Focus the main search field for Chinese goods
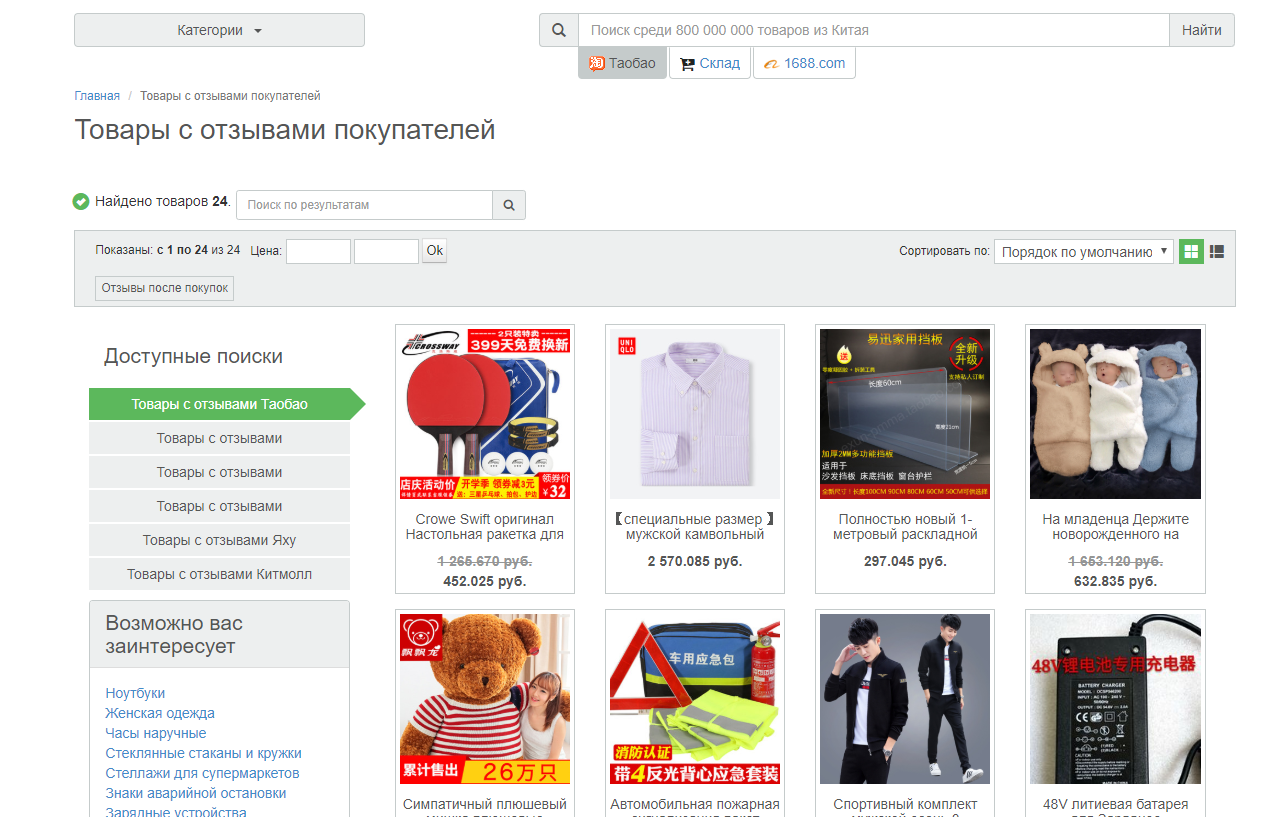1279x817 pixels. [x=873, y=30]
